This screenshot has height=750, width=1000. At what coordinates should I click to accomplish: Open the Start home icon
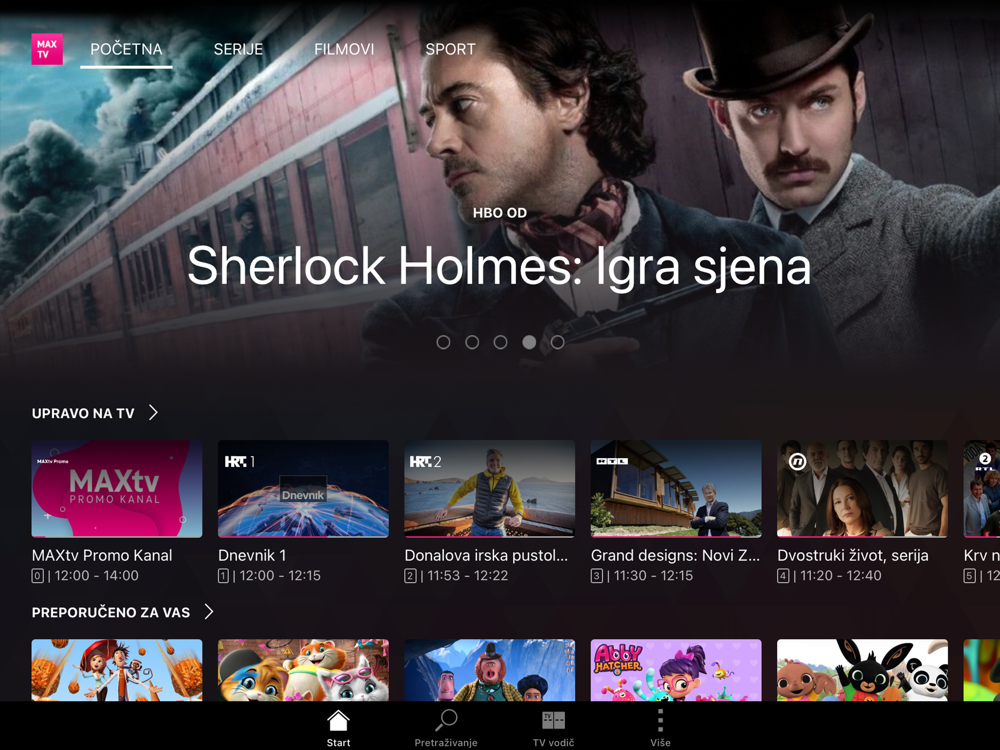[338, 721]
